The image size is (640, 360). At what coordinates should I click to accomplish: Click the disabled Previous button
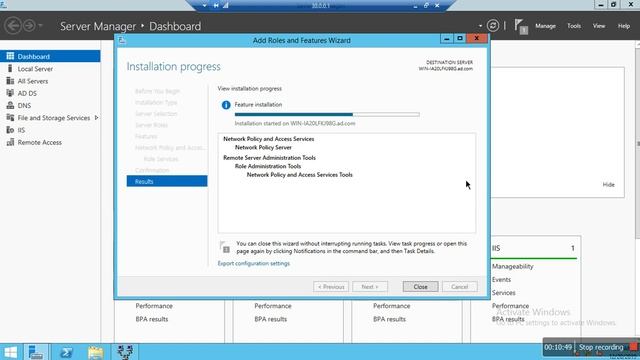tap(331, 287)
